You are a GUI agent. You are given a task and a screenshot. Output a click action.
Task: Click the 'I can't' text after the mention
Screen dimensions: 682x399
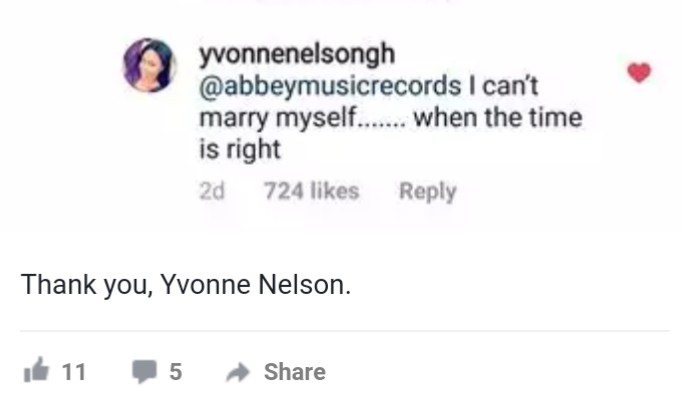[x=504, y=86]
